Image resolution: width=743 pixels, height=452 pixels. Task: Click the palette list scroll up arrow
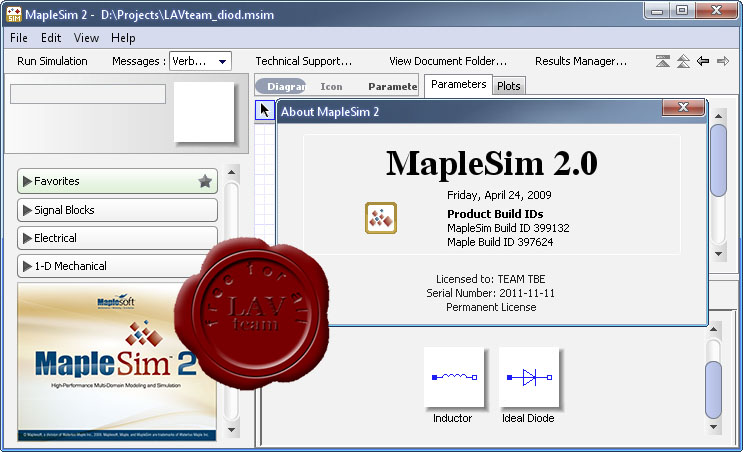tap(231, 172)
